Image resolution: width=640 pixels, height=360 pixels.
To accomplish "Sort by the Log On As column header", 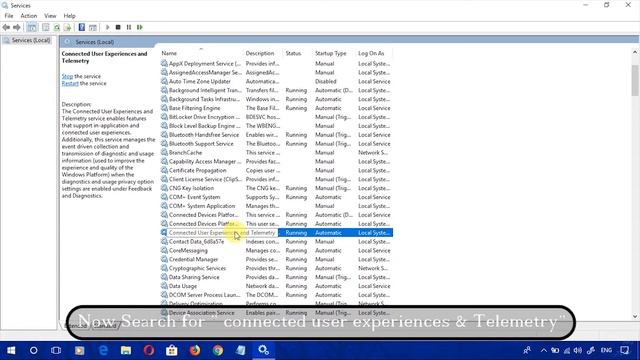I will 371,53.
